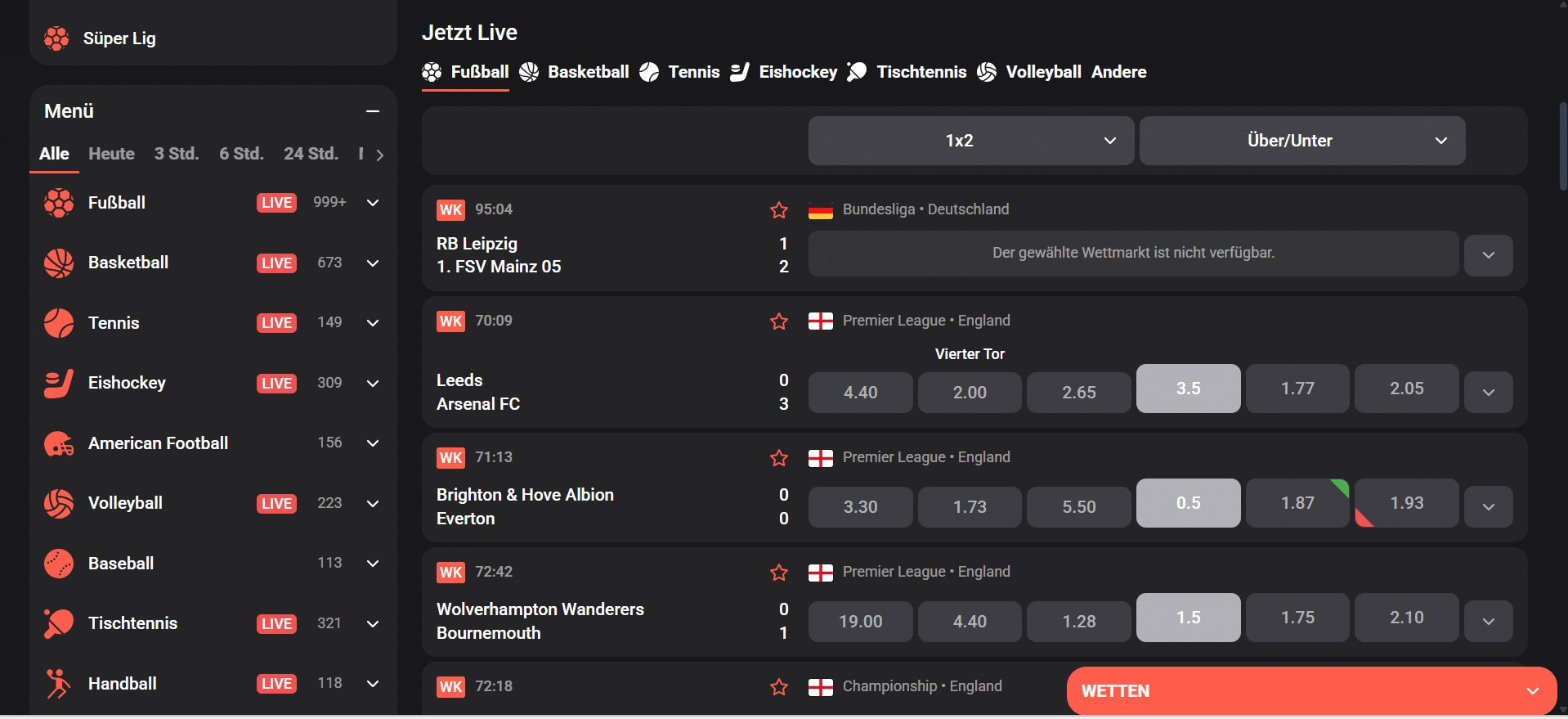1568x719 pixels.
Task: Click the Eishockey stick icon in sidebar
Action: coord(59,383)
